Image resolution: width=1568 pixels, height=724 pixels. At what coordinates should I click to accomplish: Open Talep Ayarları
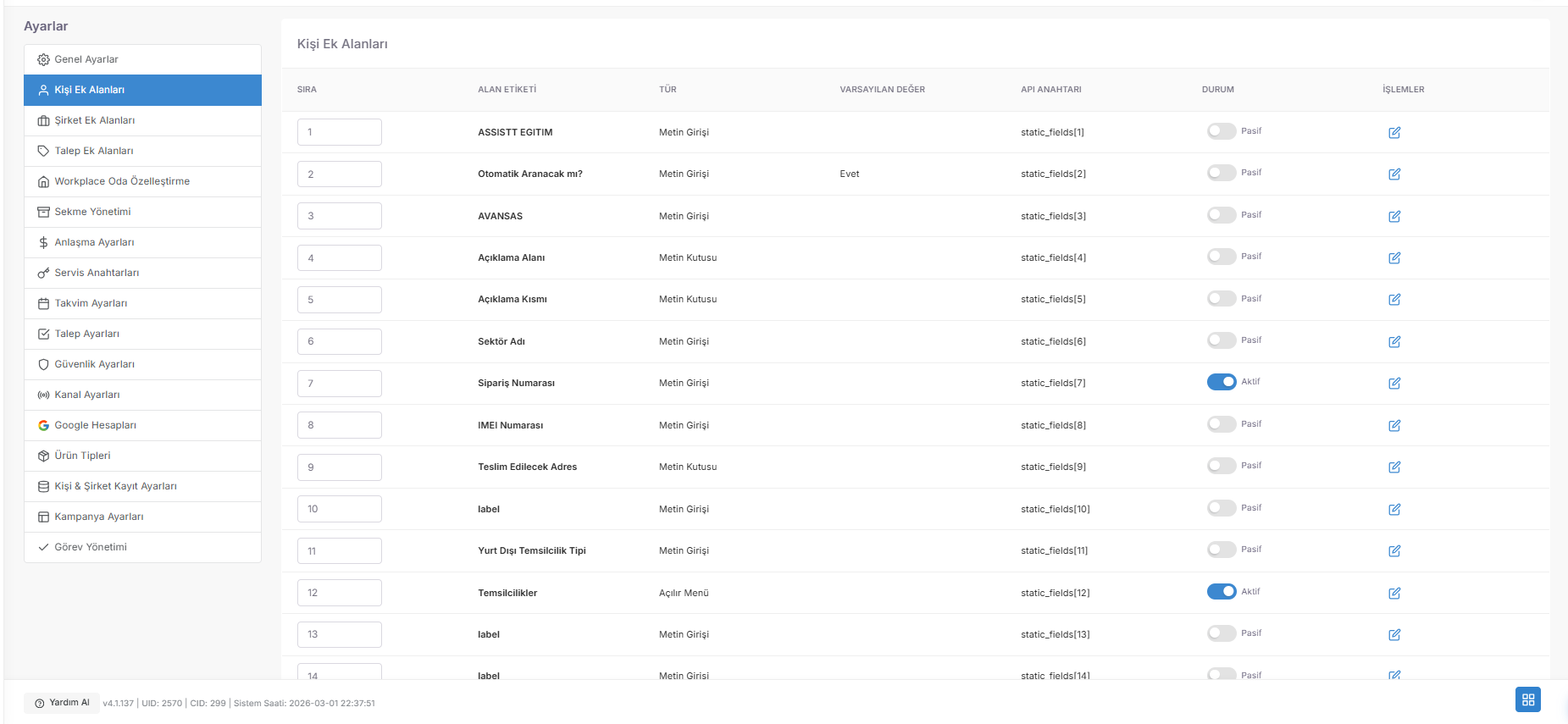pyautogui.click(x=142, y=334)
